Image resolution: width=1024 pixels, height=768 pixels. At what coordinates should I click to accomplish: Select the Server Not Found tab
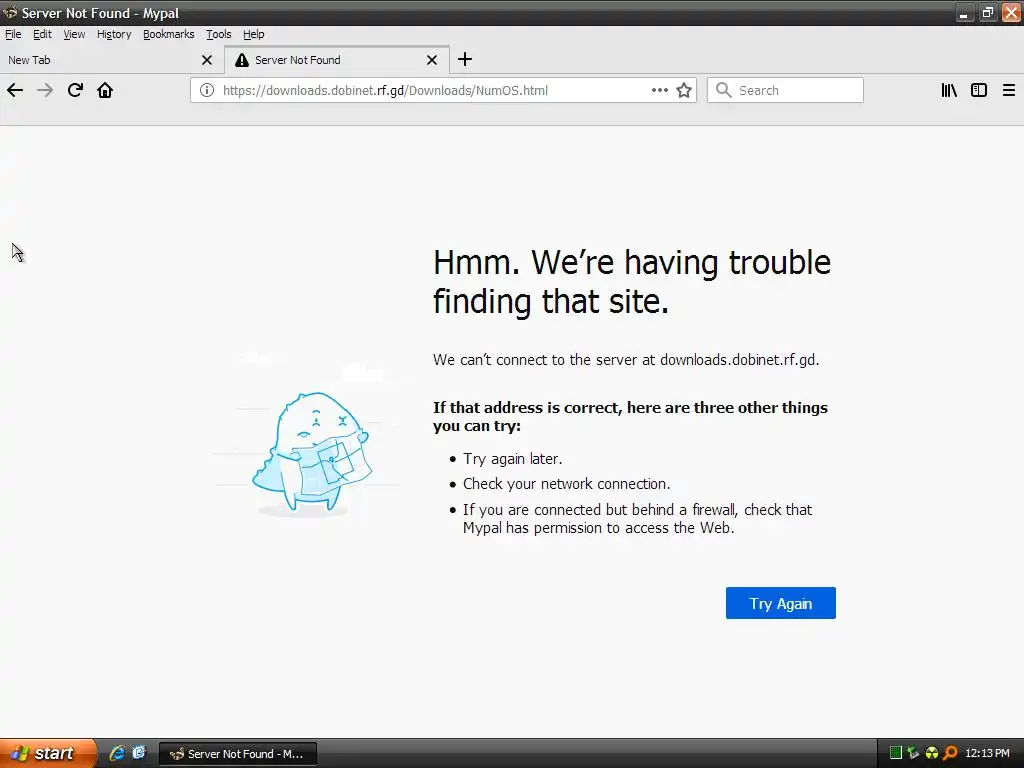click(x=337, y=60)
